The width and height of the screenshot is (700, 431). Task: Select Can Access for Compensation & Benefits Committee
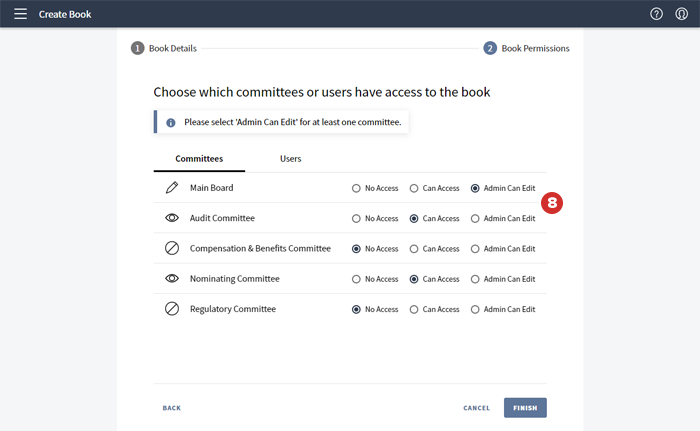pos(415,249)
